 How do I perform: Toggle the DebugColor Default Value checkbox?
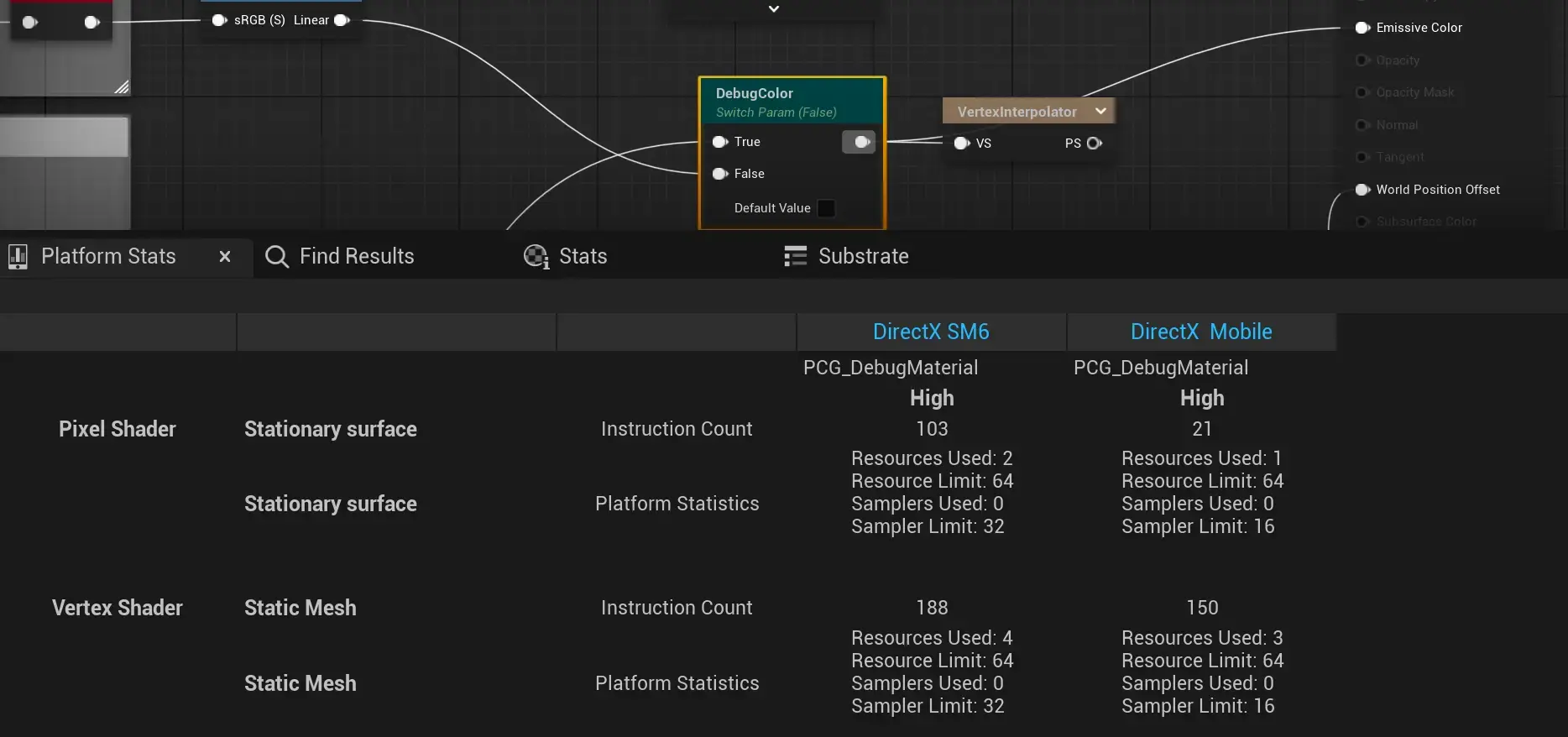tap(826, 208)
